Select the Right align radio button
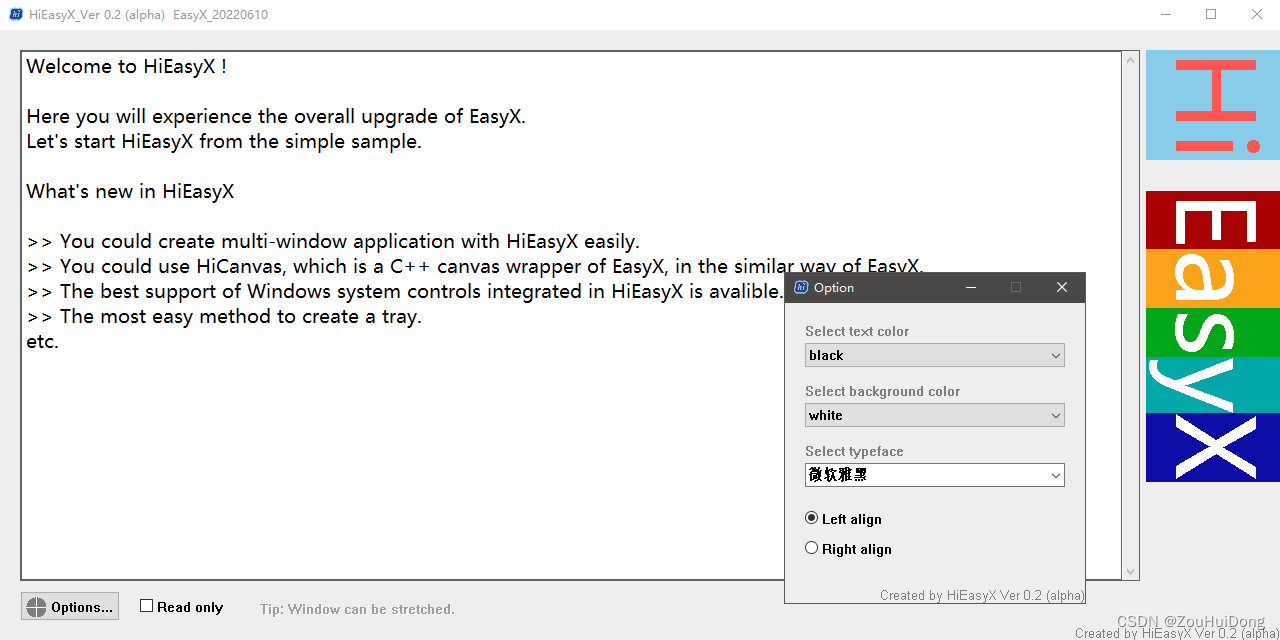This screenshot has width=1280, height=640. coord(848,549)
